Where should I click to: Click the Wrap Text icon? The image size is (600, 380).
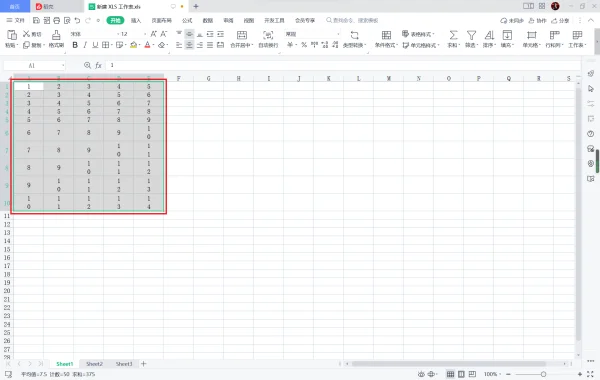268,35
